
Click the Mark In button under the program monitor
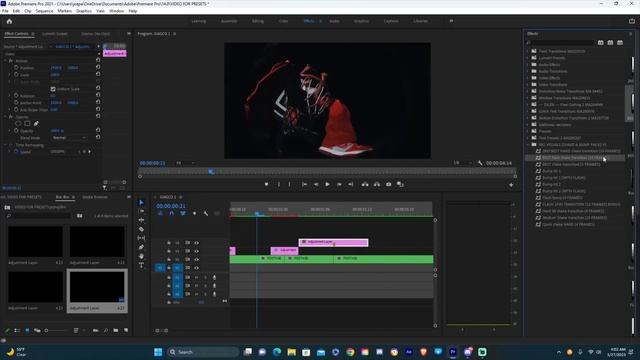tap(279, 184)
